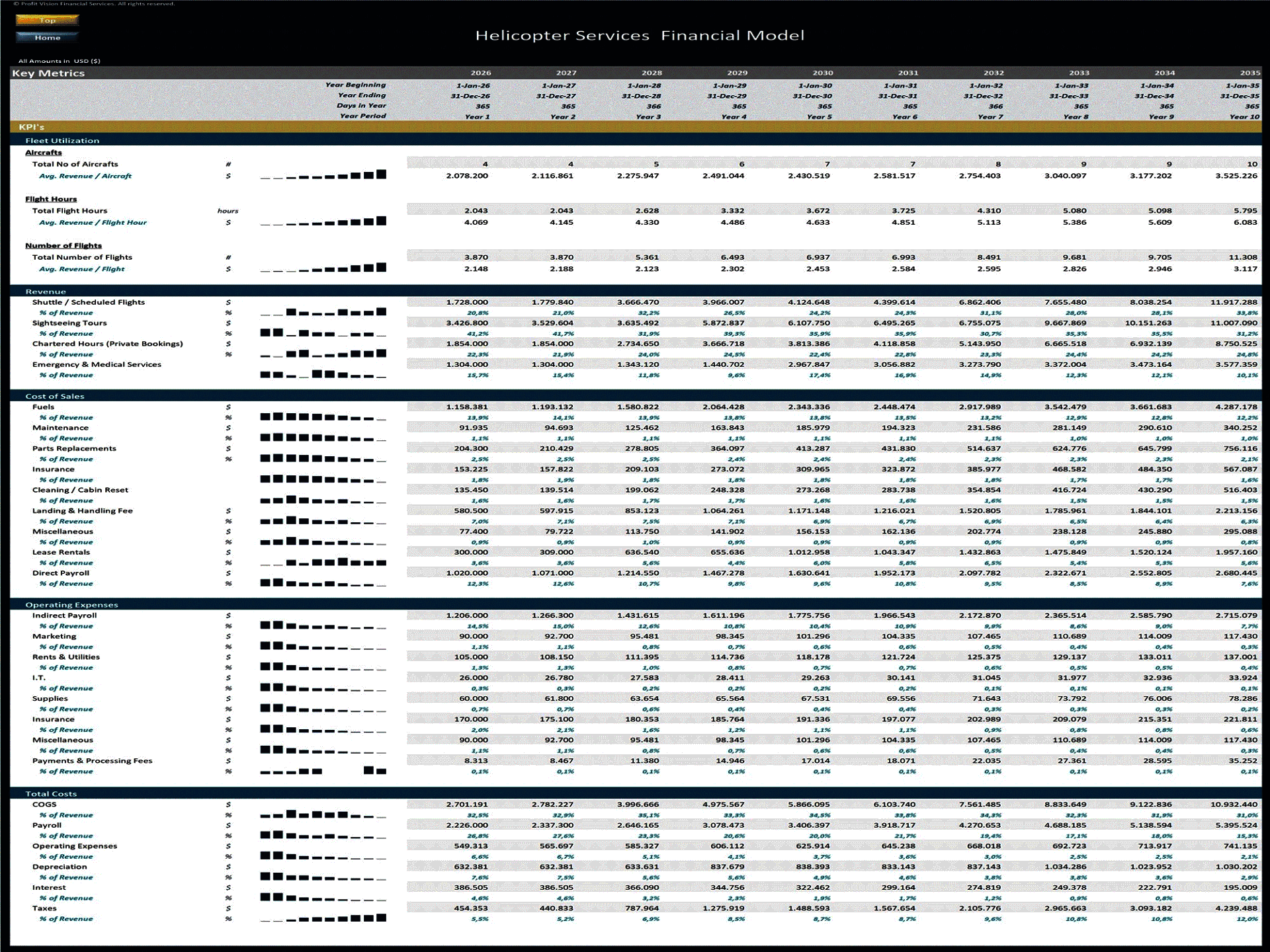Click the COGS % of Revenue sparkline

coord(323,814)
